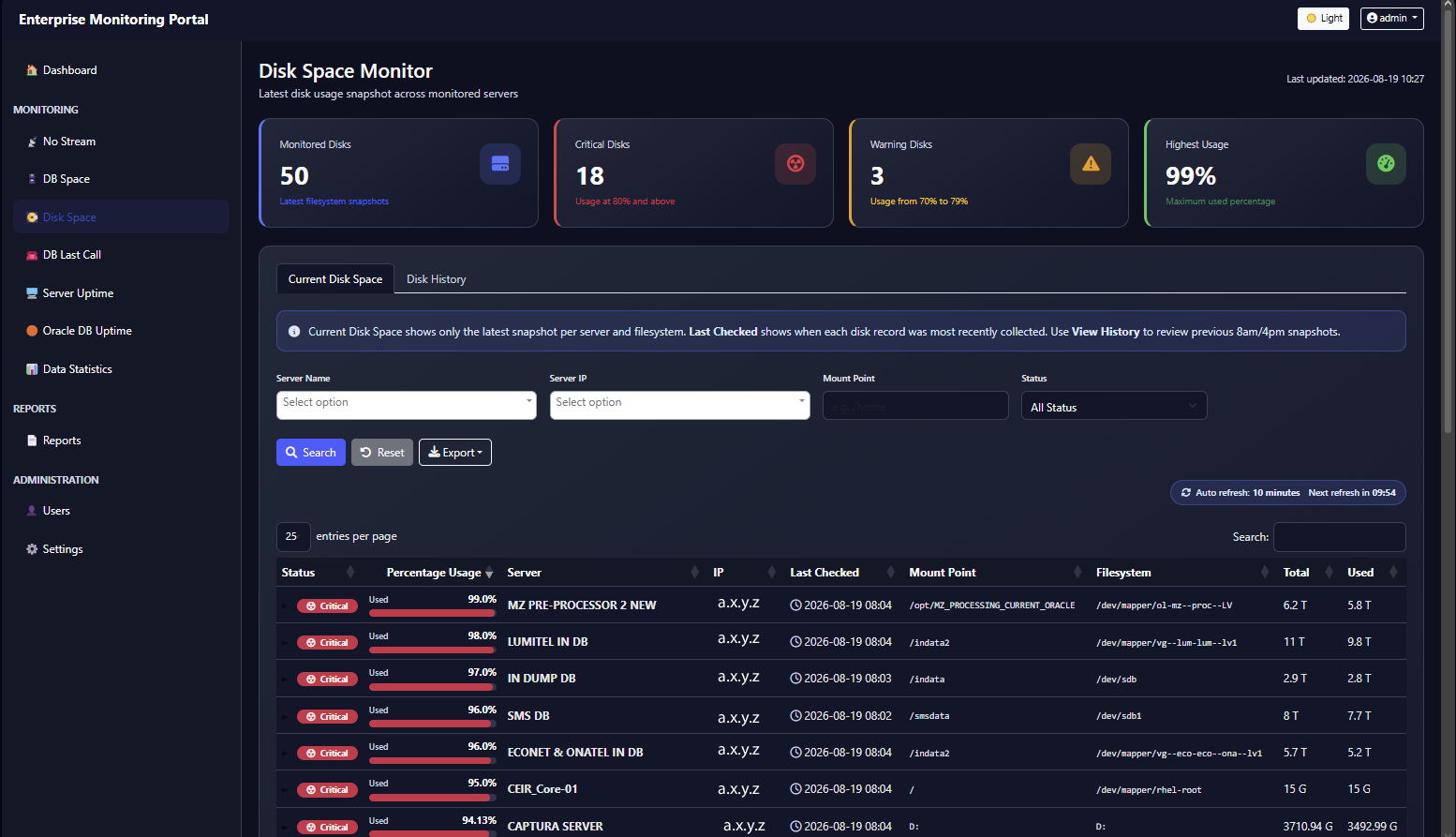Click the 95.0% usage bar of CEIR_Core-01
The width and height of the screenshot is (1456, 837).
(x=432, y=798)
